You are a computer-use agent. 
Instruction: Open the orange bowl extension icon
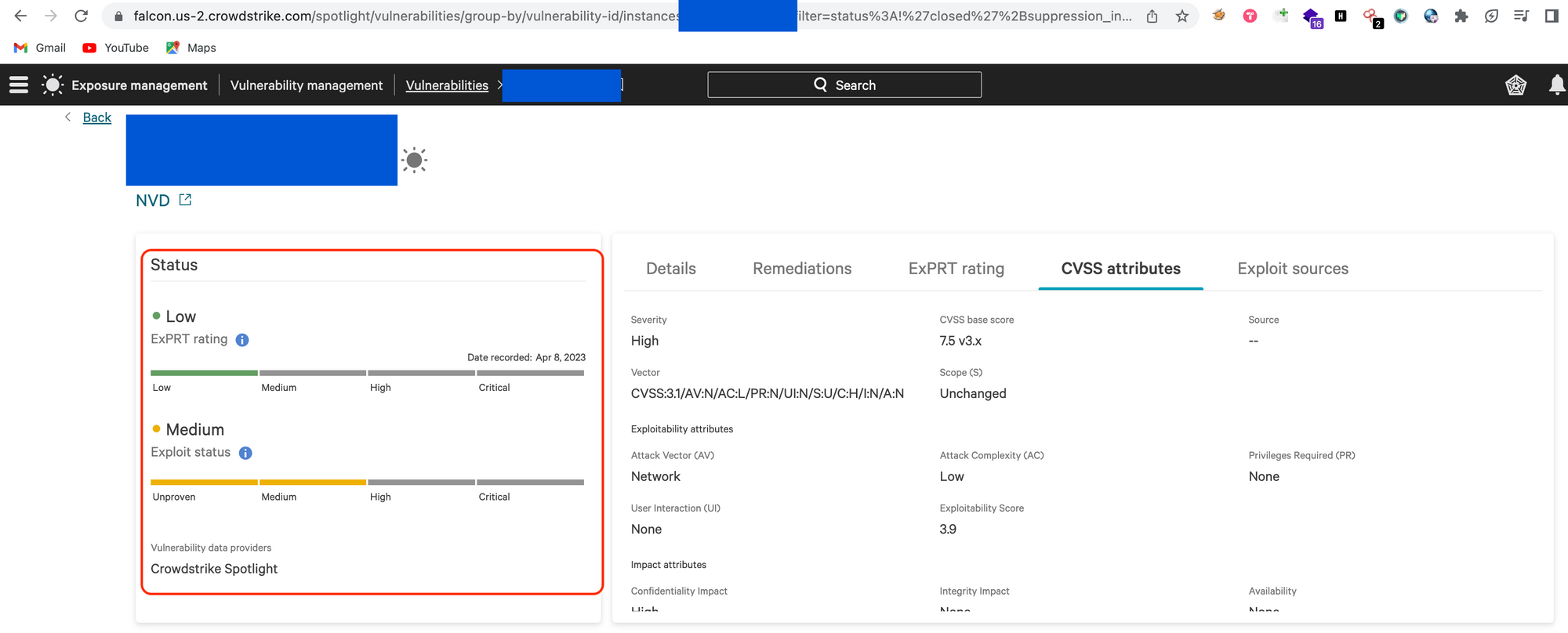1219,15
